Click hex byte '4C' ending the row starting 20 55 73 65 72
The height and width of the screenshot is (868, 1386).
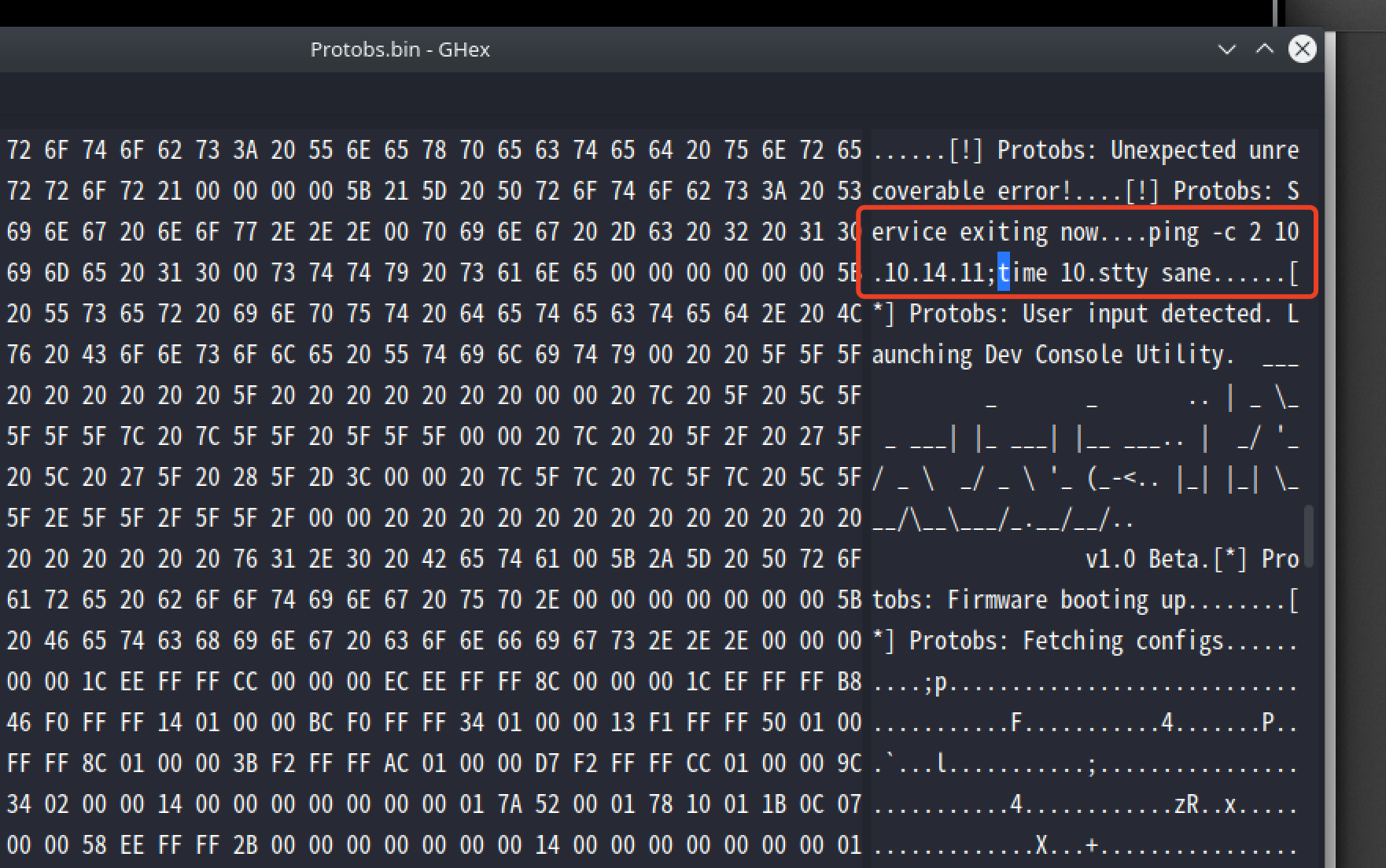[850, 314]
